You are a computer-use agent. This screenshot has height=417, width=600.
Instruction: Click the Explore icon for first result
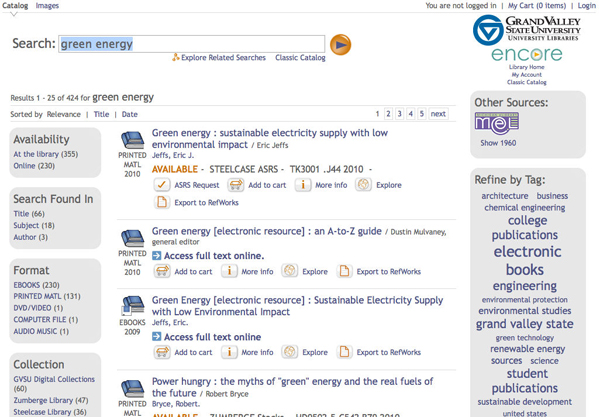click(363, 185)
